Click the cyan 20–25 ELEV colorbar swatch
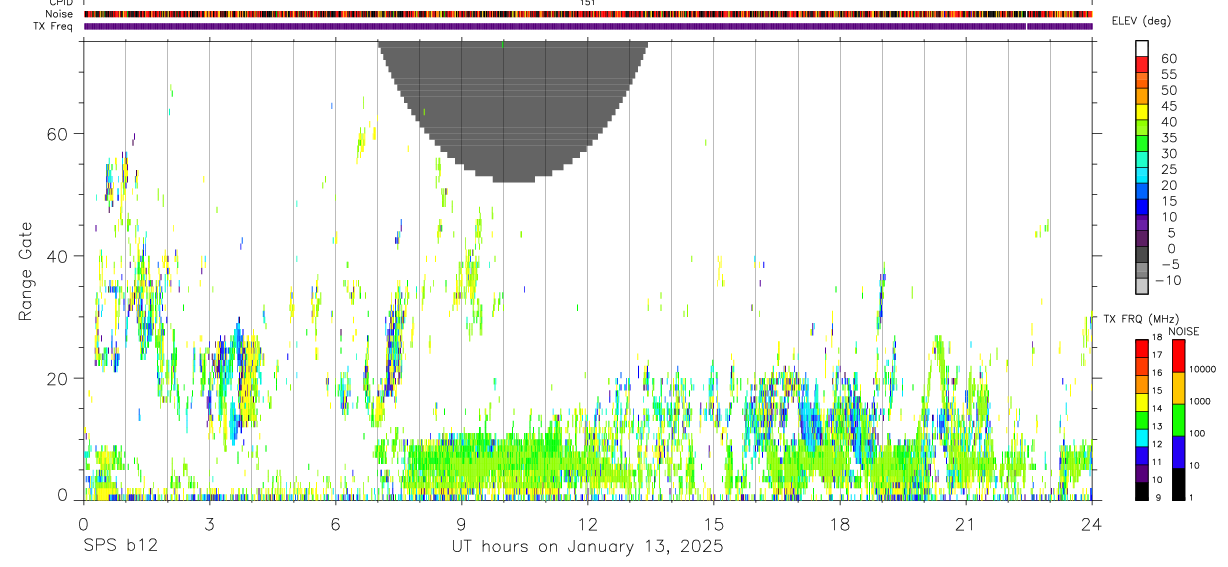This screenshot has width=1228, height=567. click(x=1142, y=176)
